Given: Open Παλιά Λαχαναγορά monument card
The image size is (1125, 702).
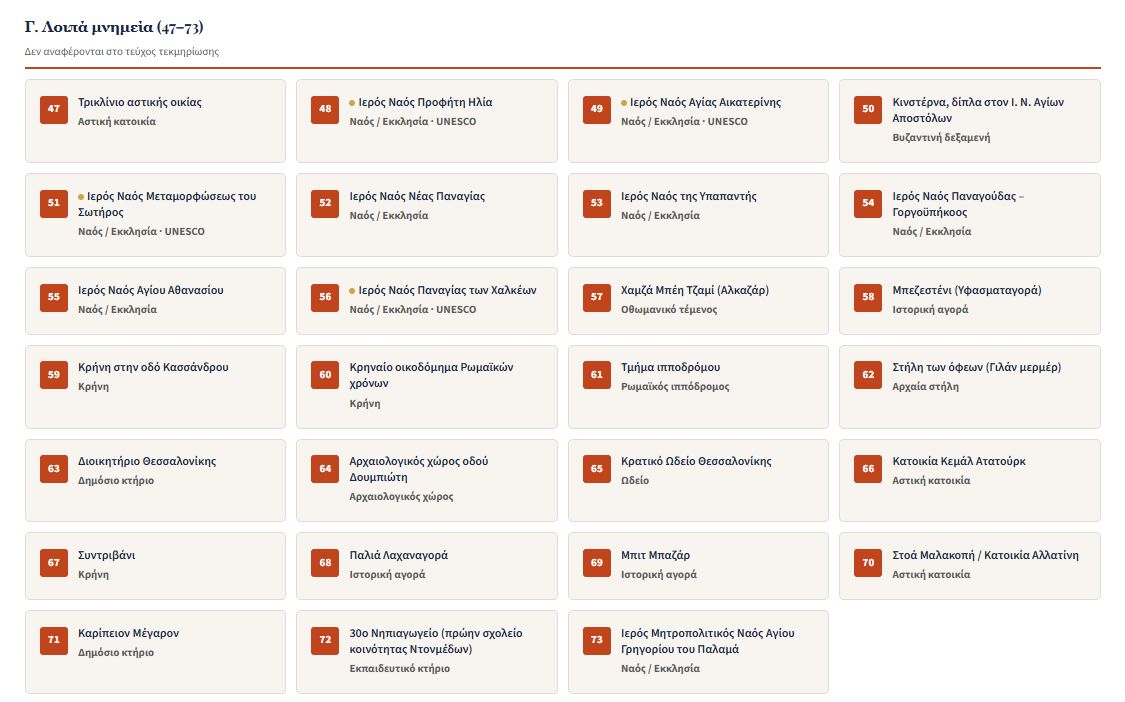Looking at the screenshot, I should [x=427, y=566].
